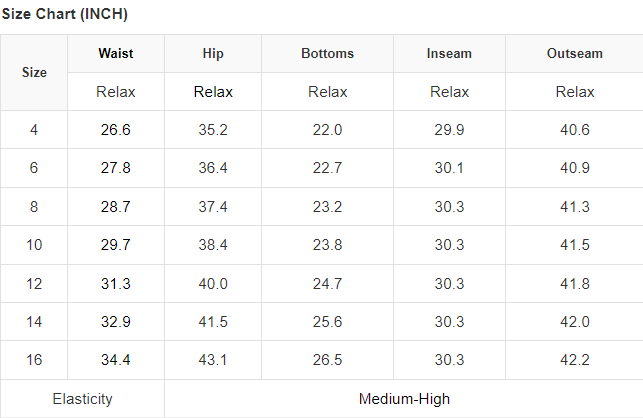Click the Hip column header
Viewport: 643px width, 418px height.
pos(213,54)
